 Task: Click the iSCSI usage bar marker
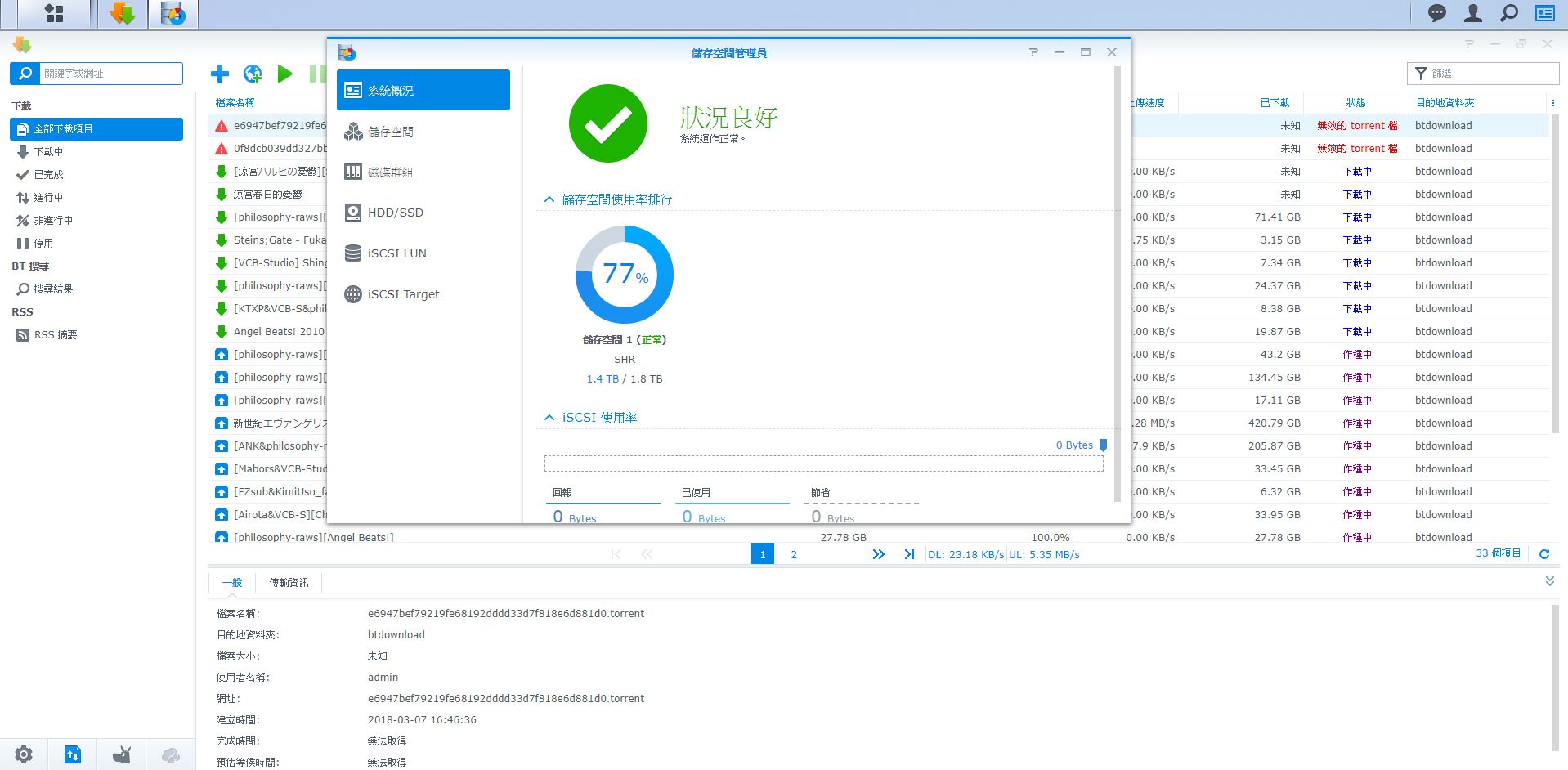coord(1103,445)
